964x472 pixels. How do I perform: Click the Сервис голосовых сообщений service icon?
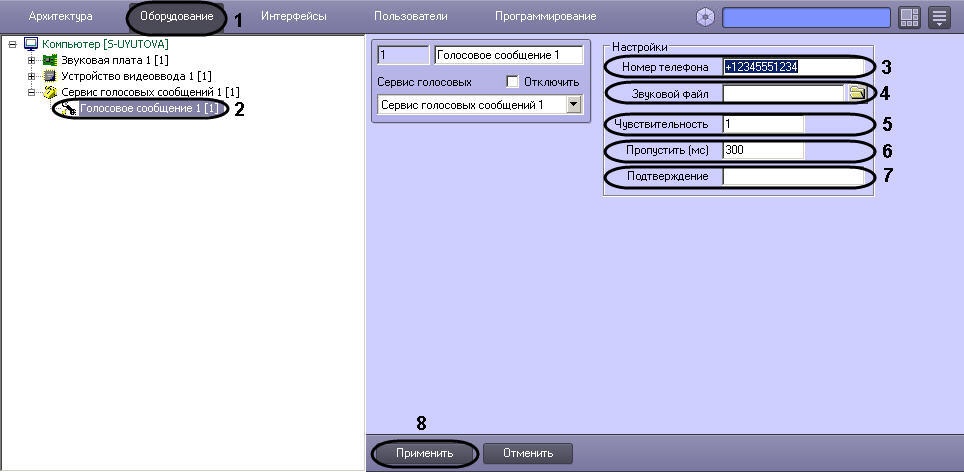[x=50, y=92]
